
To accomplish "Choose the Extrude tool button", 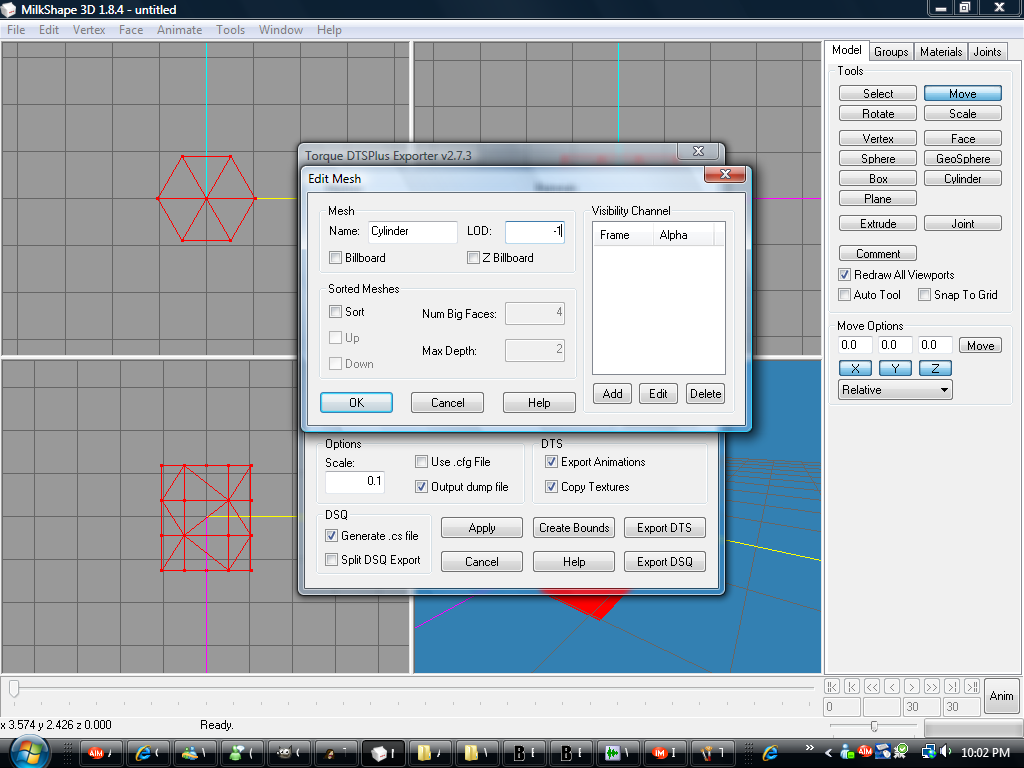I will 878,224.
